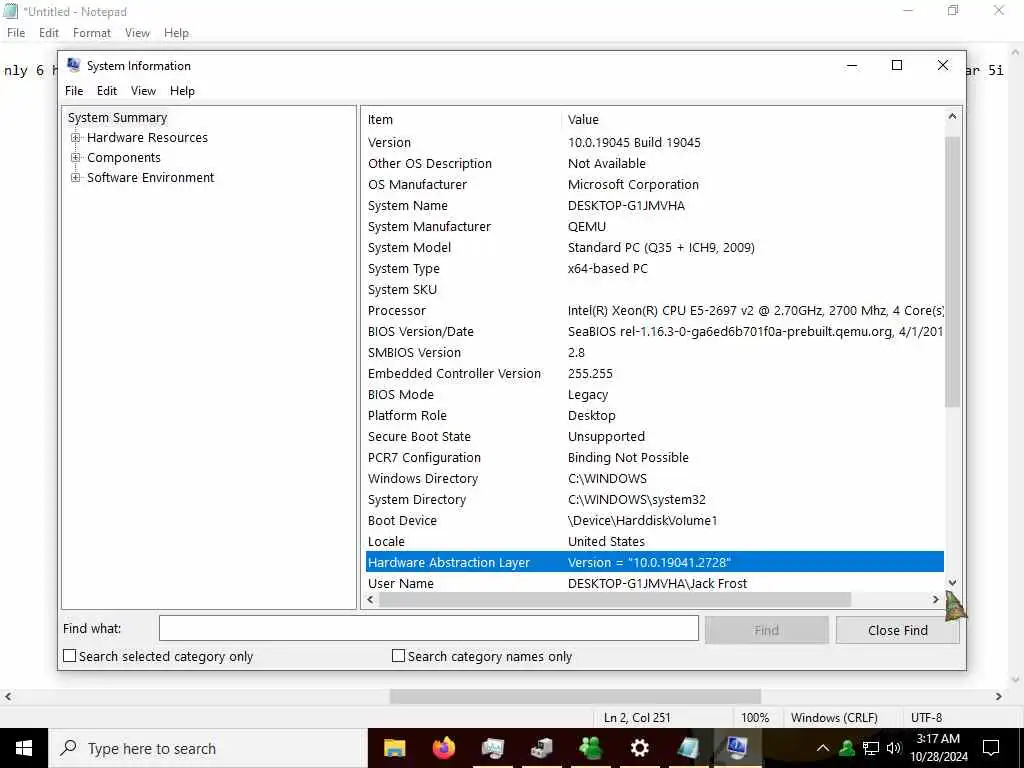Click Notepad horizontal scroll-left arrow
Screen dimensions: 1024x768
click(8, 697)
